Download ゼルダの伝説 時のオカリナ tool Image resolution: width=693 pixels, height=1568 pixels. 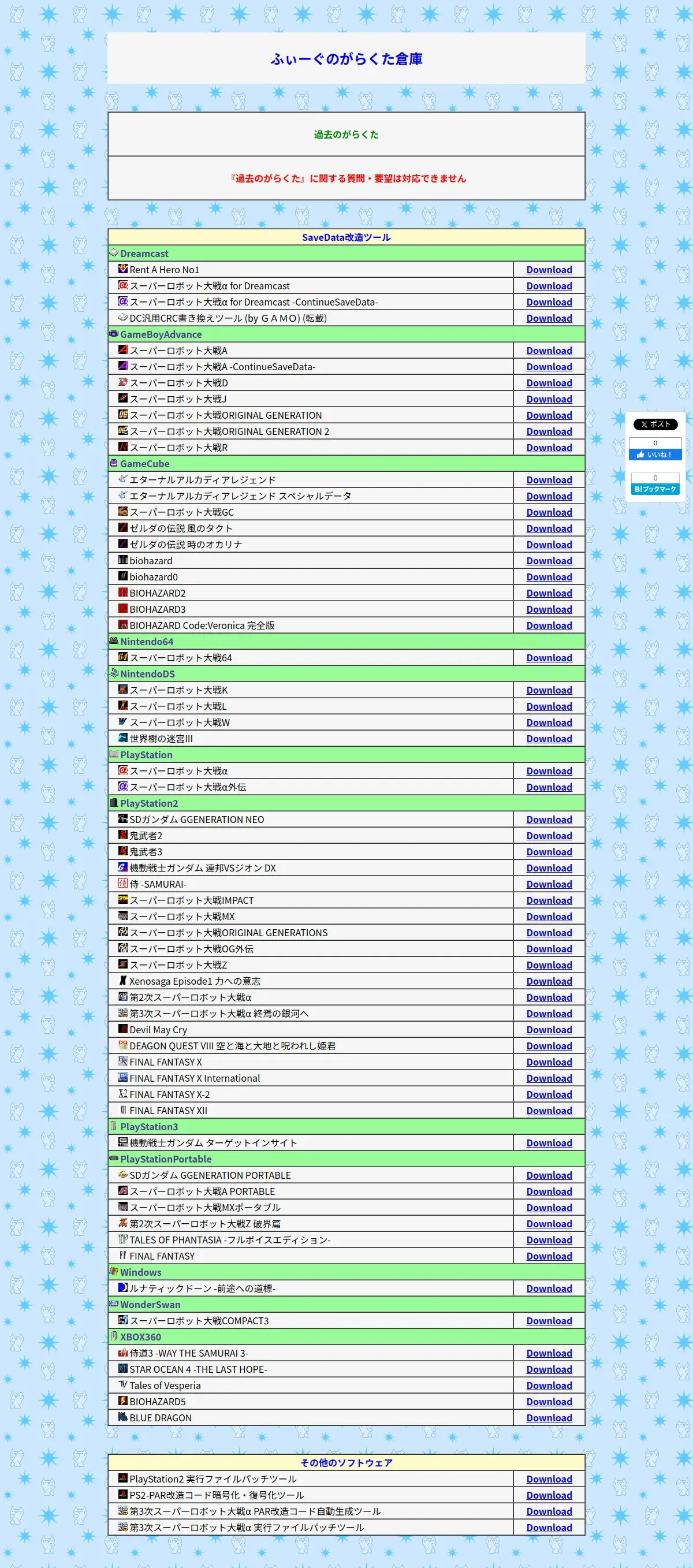pyautogui.click(x=549, y=545)
